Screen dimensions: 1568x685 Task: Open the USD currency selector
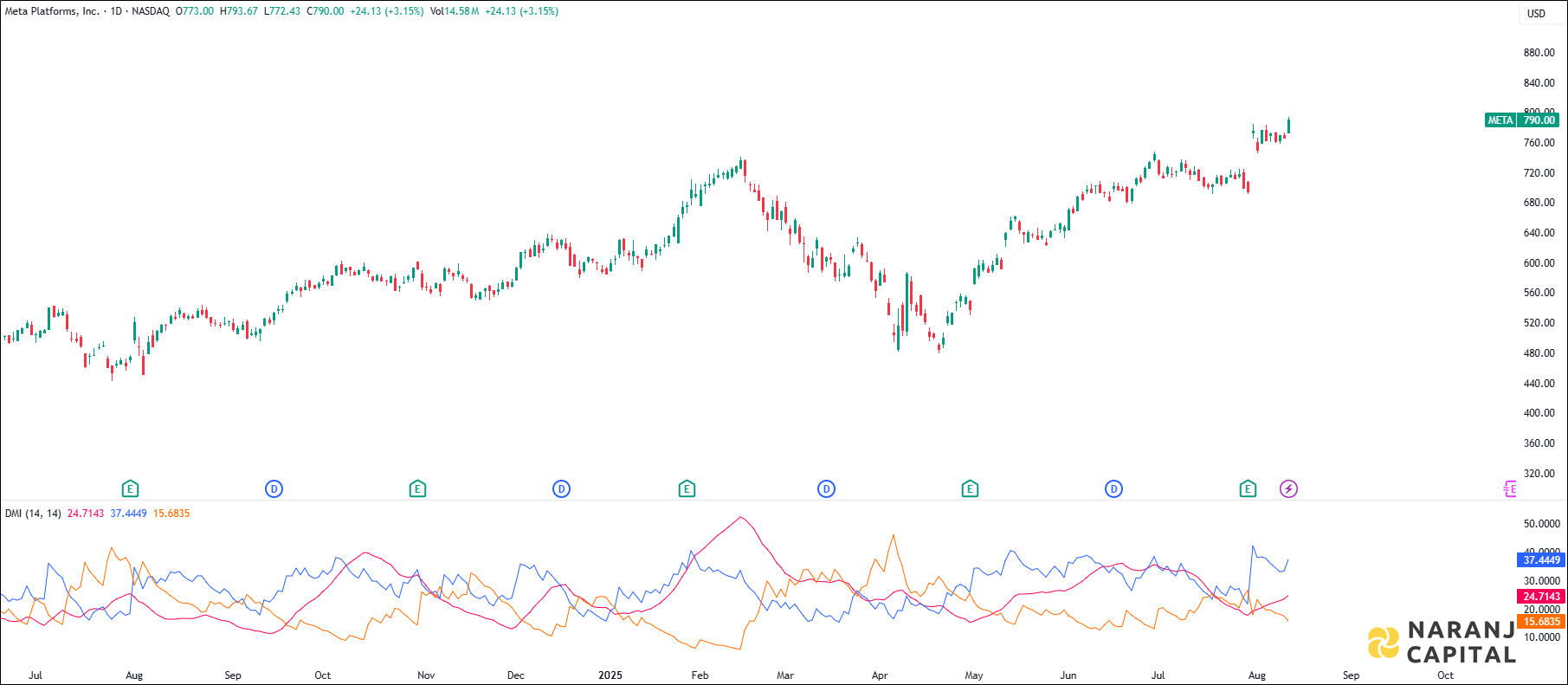(x=1536, y=14)
